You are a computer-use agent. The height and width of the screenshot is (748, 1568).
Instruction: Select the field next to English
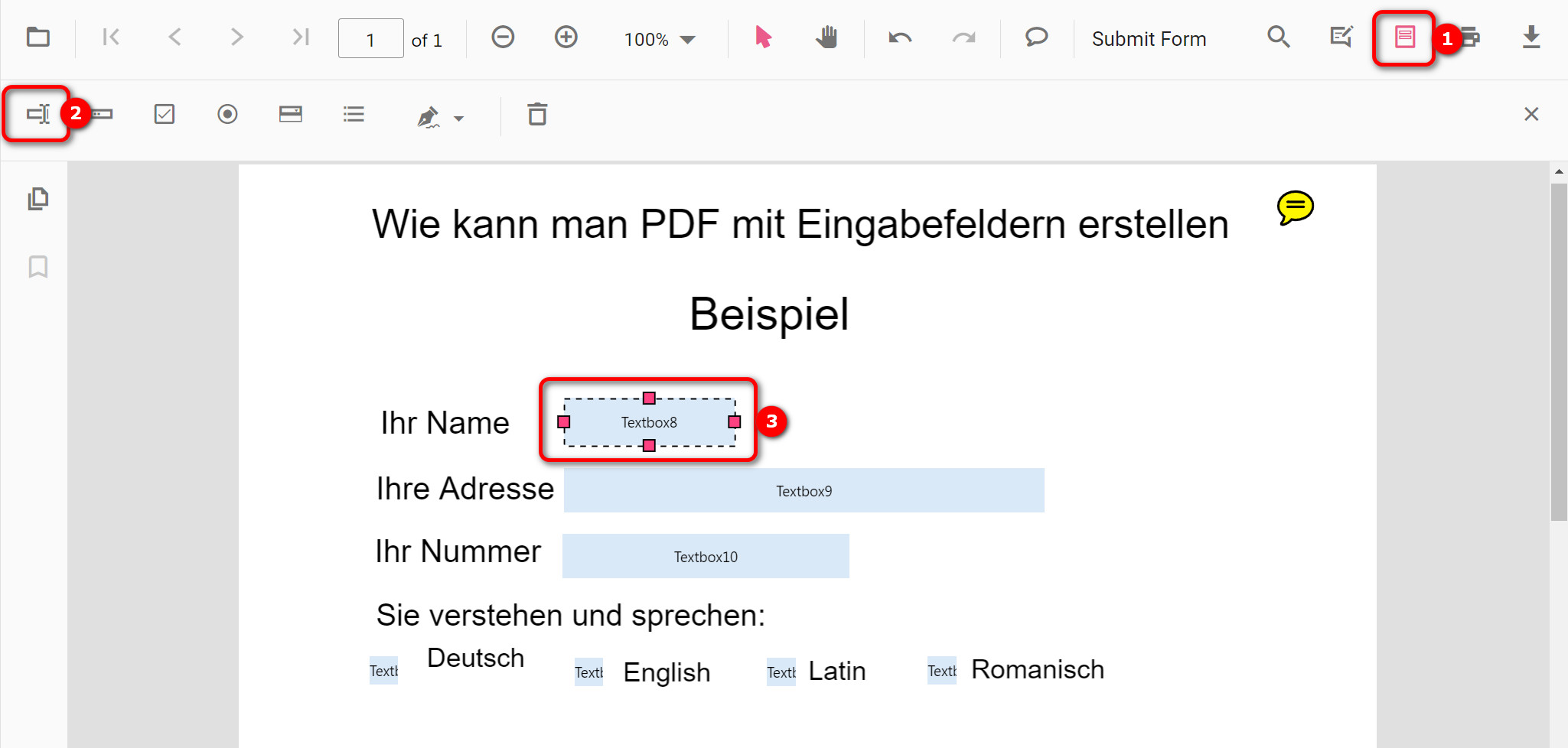click(588, 672)
